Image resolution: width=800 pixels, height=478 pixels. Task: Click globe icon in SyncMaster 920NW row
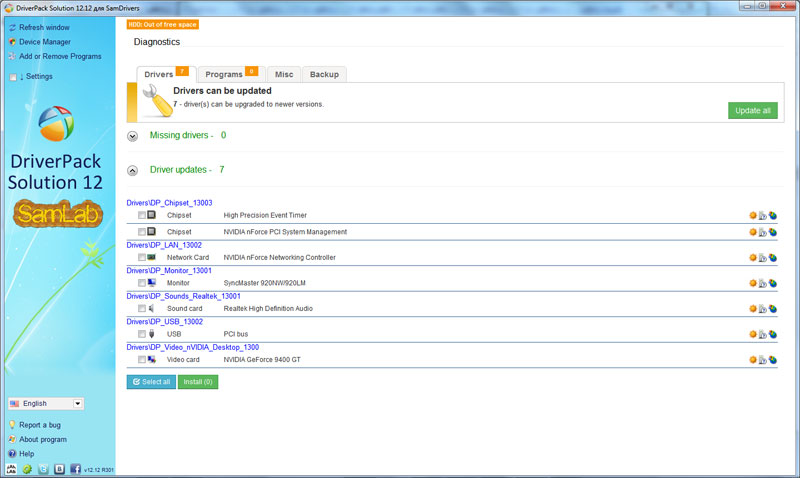773,283
